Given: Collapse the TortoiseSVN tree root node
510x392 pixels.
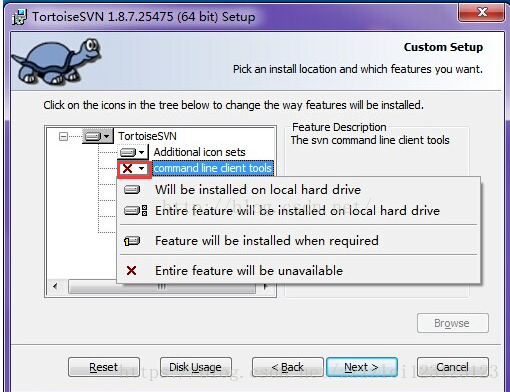Looking at the screenshot, I should [x=63, y=136].
